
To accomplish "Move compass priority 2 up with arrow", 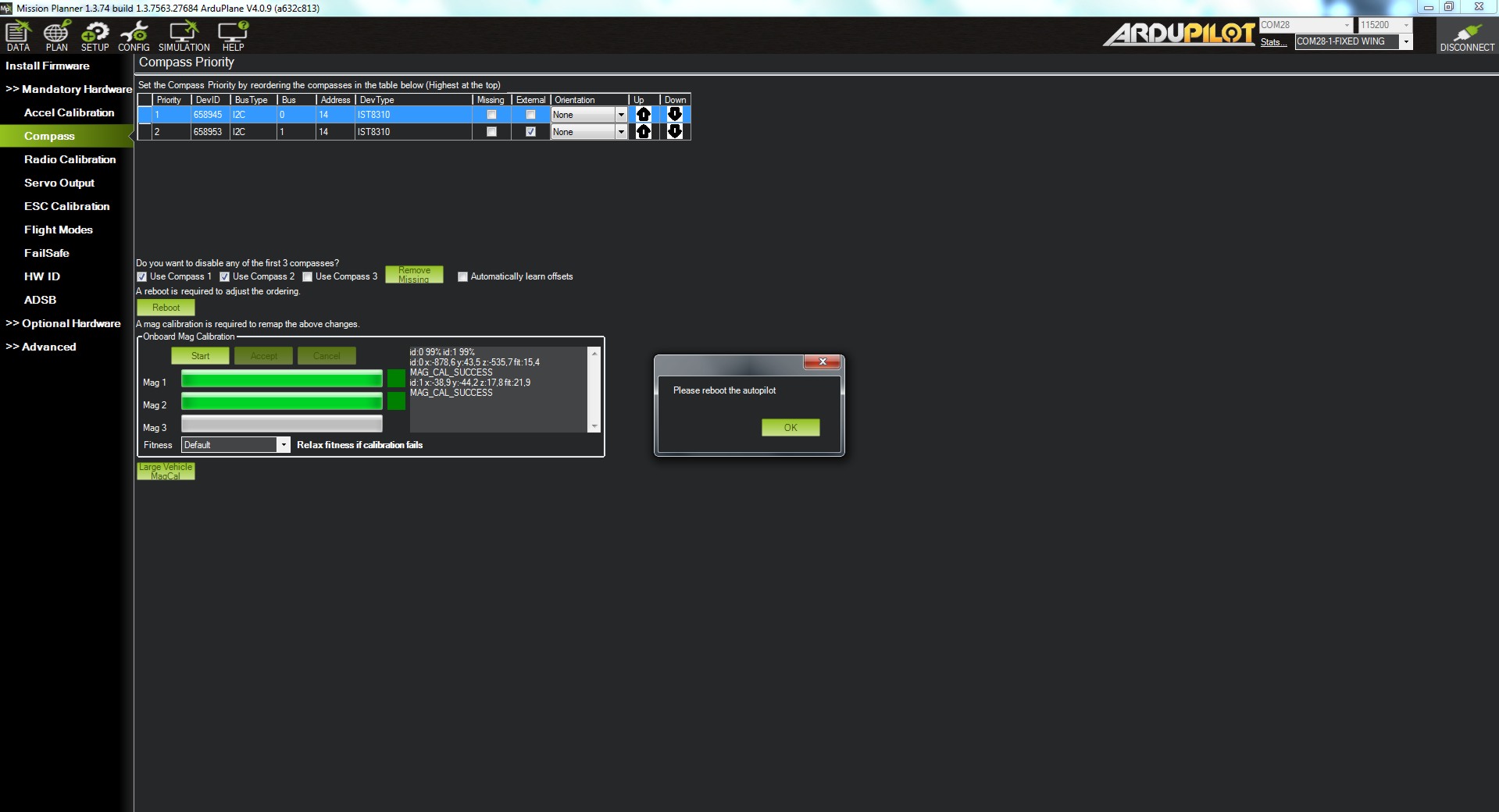I will 643,132.
